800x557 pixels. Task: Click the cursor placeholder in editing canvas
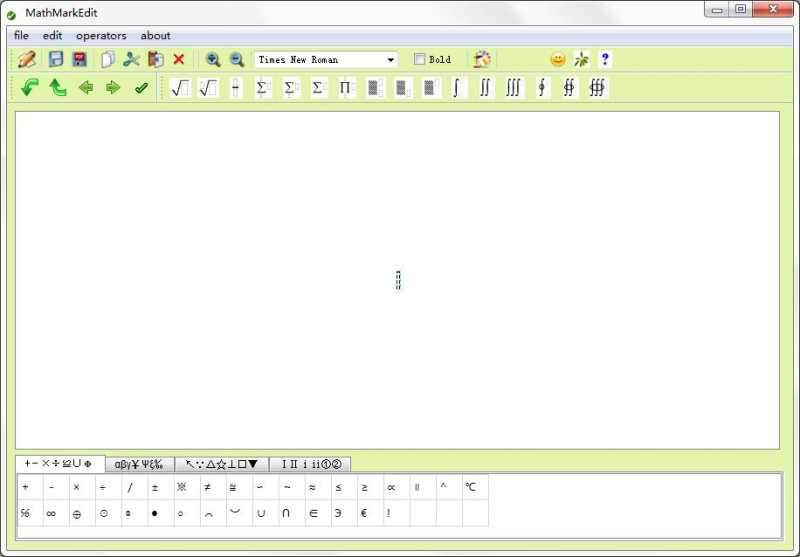pyautogui.click(x=398, y=280)
